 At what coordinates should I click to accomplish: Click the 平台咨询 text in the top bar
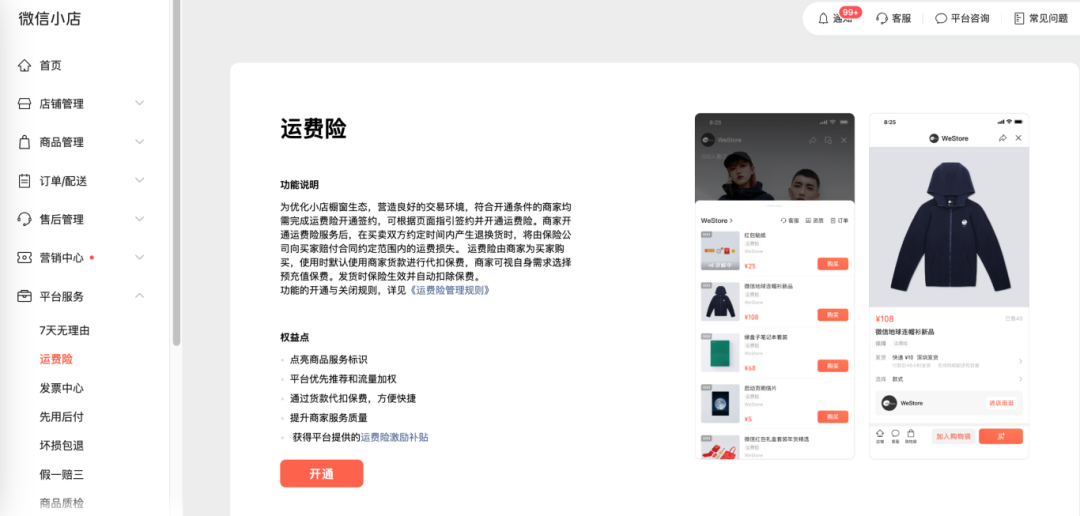pos(970,19)
